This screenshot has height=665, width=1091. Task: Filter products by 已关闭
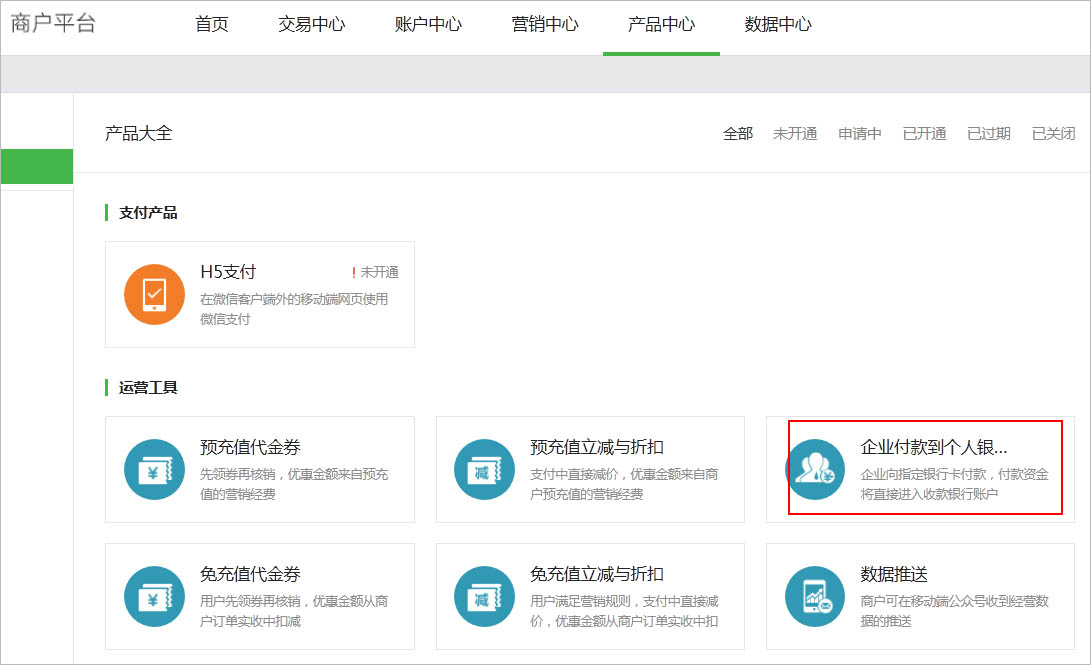tap(1053, 133)
